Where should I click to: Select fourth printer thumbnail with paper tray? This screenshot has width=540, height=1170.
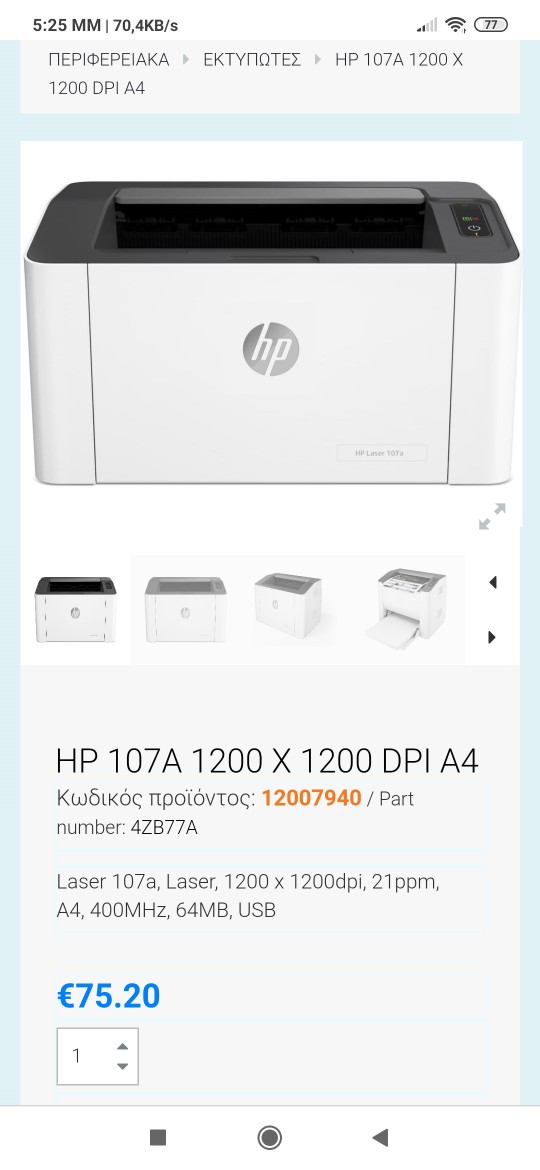[406, 609]
